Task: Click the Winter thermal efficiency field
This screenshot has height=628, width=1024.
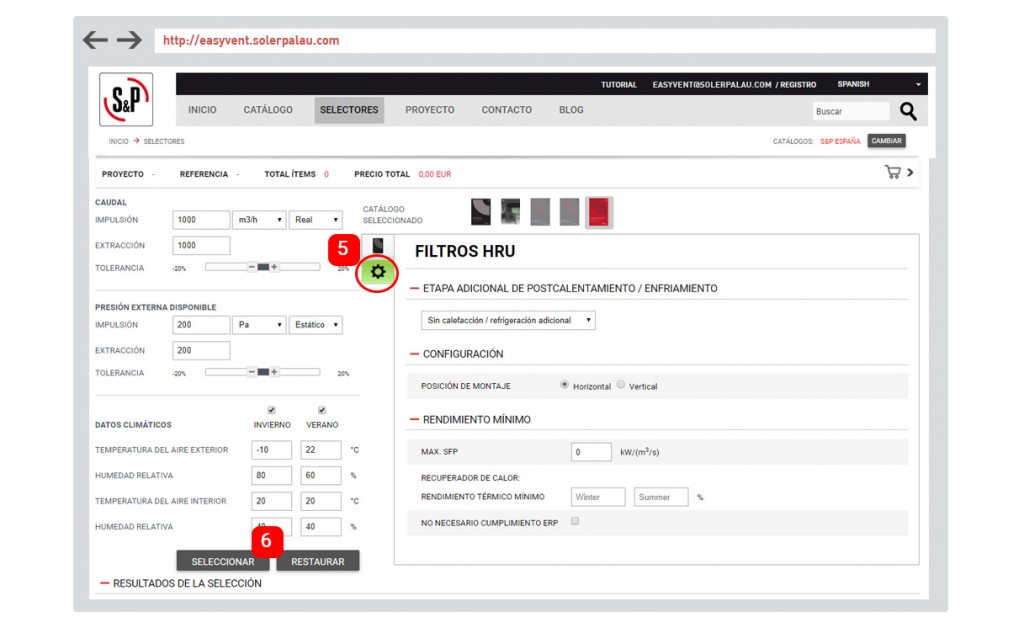Action: click(x=598, y=497)
